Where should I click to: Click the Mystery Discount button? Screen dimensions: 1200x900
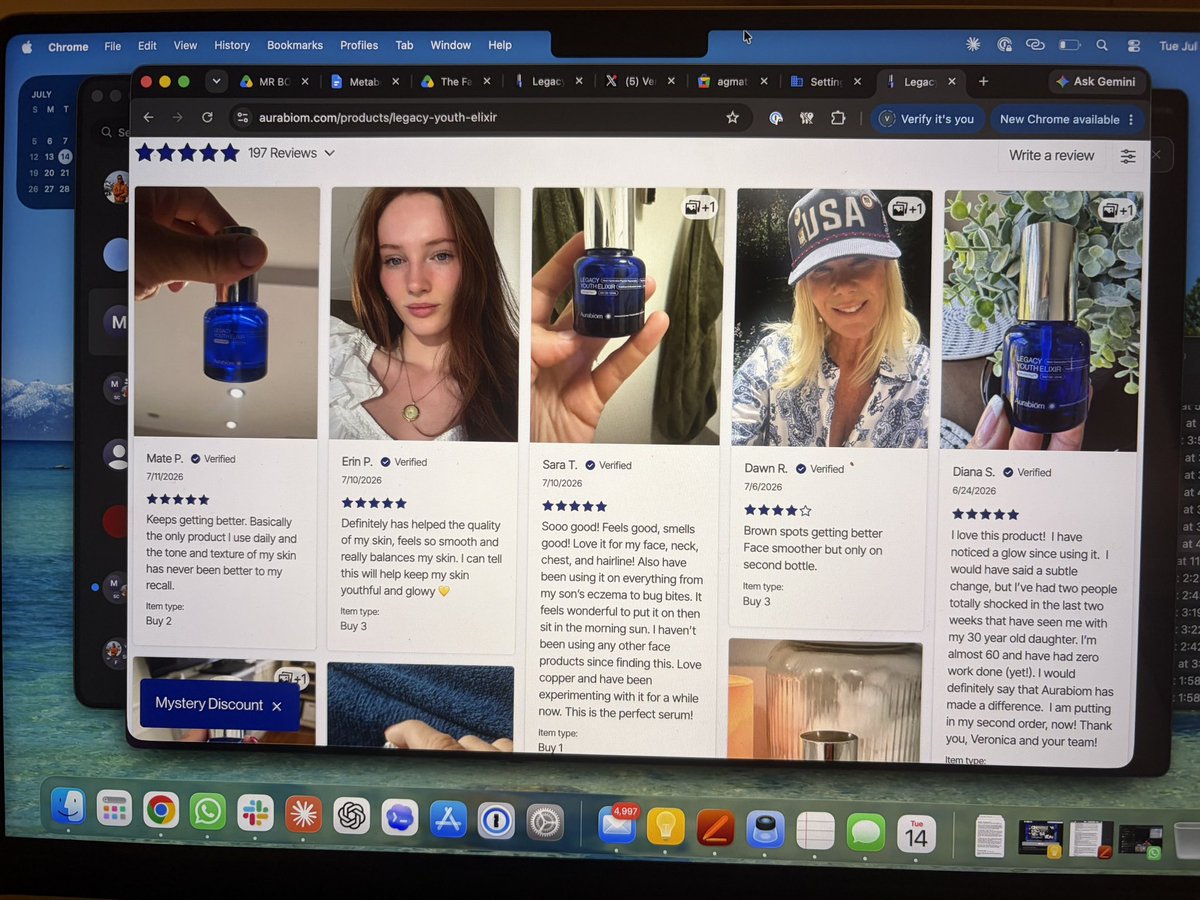click(x=209, y=704)
